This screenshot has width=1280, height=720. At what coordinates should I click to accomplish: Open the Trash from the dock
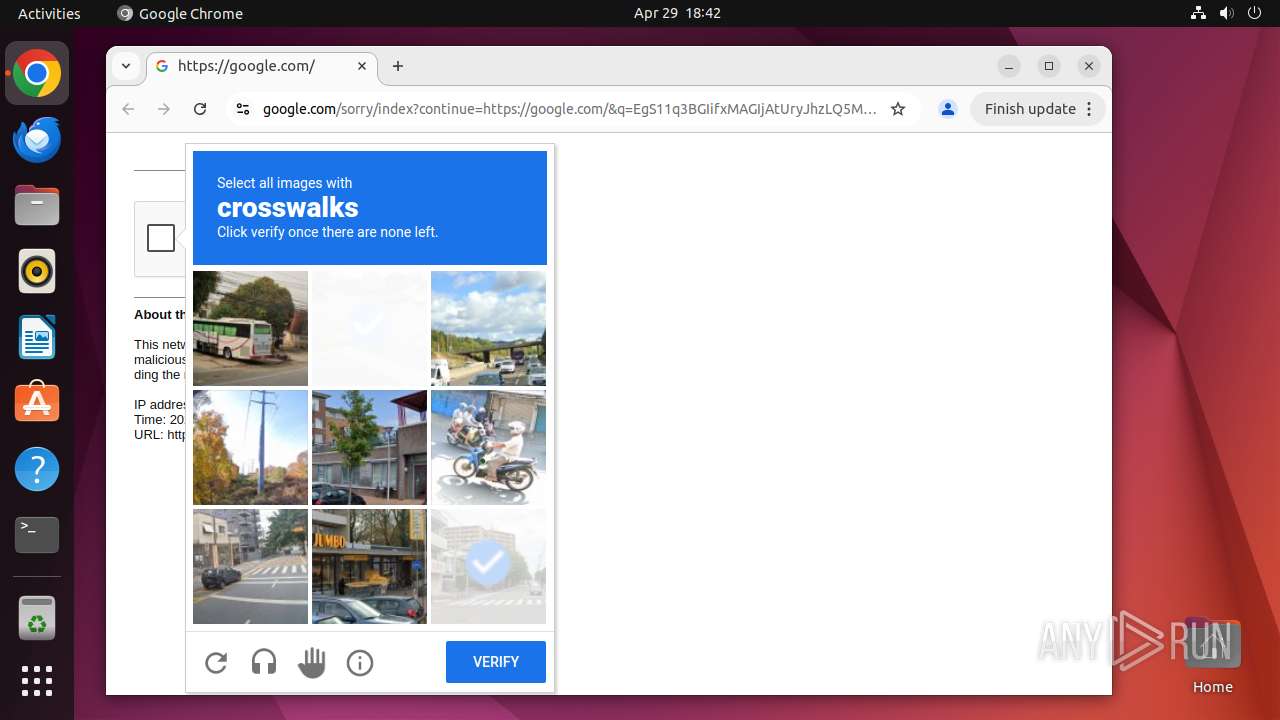pos(37,618)
